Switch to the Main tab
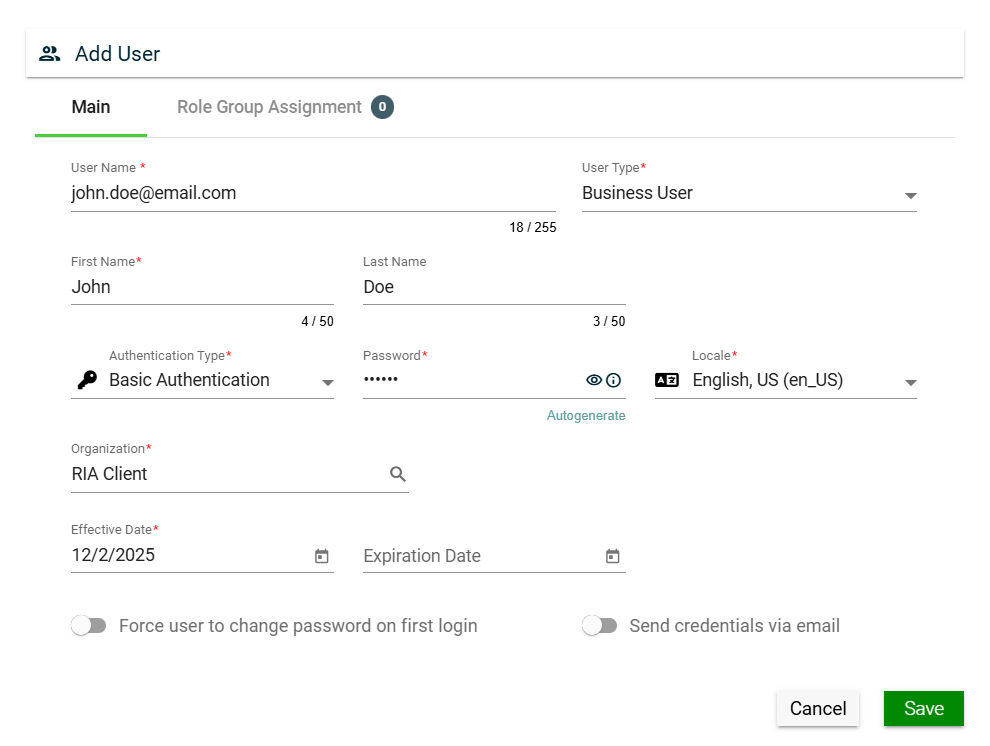This screenshot has height=746, width=990. [91, 107]
